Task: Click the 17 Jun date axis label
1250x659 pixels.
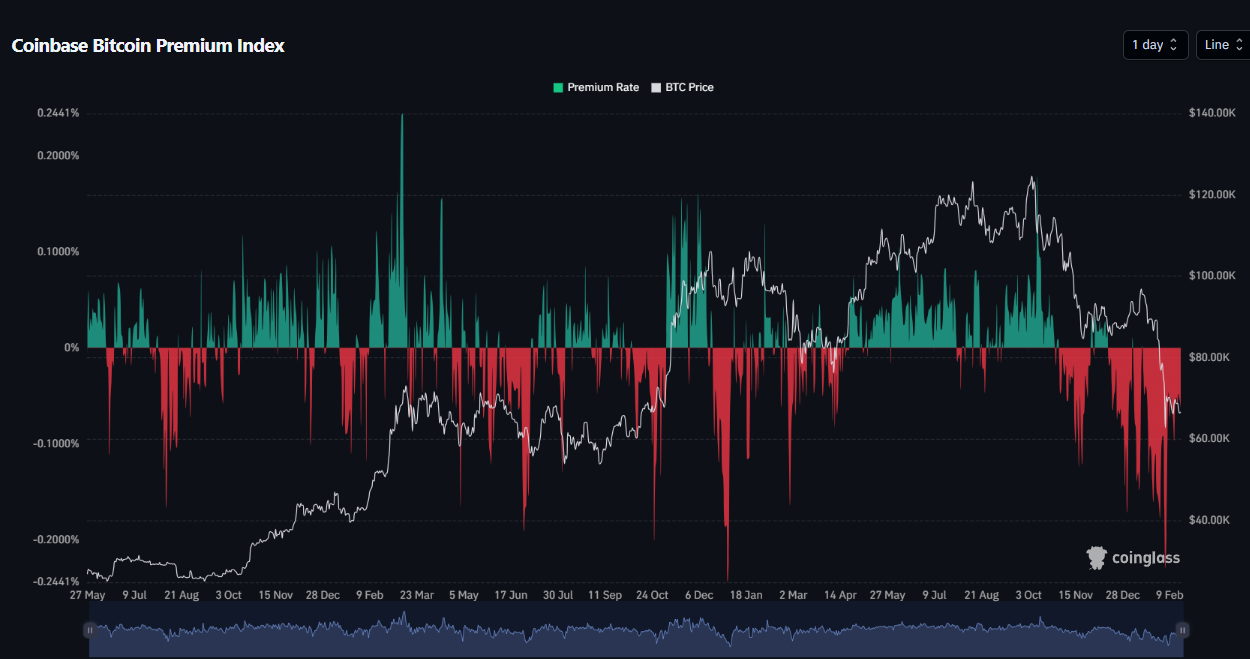Action: (x=510, y=595)
